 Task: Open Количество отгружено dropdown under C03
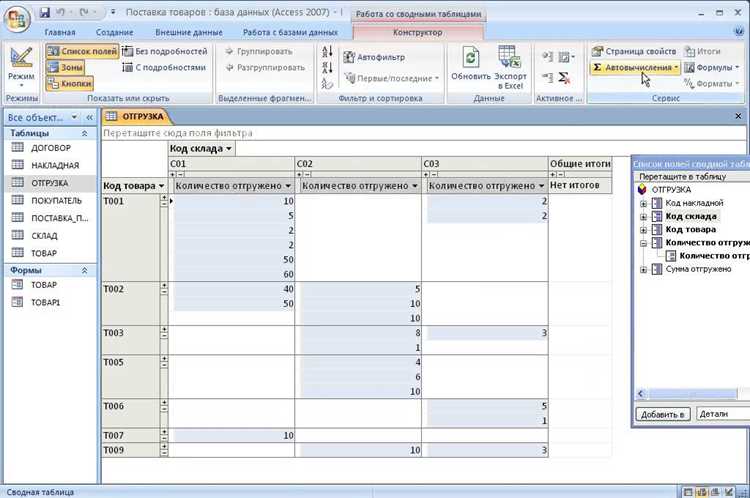(541, 186)
